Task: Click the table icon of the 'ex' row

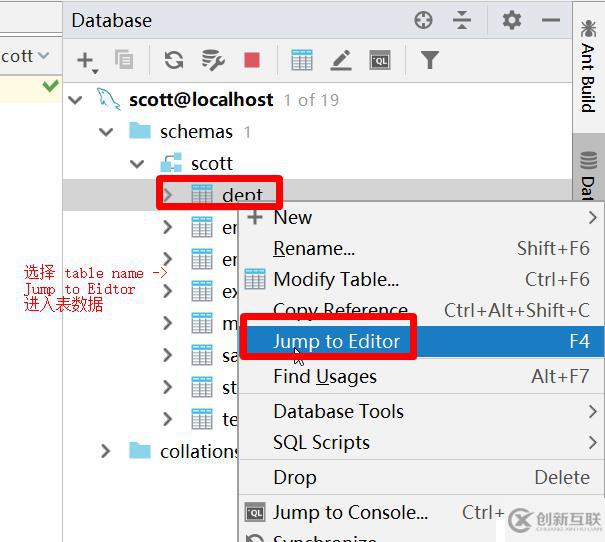Action: tap(202, 291)
